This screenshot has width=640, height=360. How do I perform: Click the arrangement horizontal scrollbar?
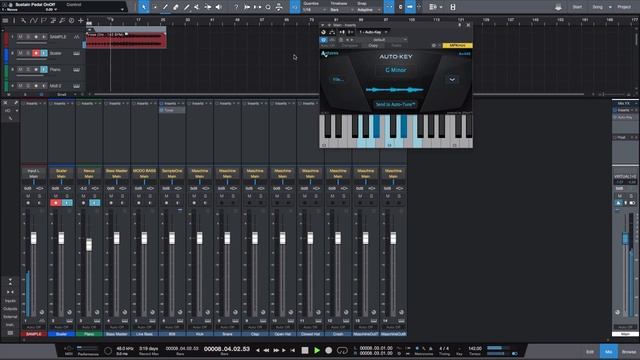(x=339, y=95)
